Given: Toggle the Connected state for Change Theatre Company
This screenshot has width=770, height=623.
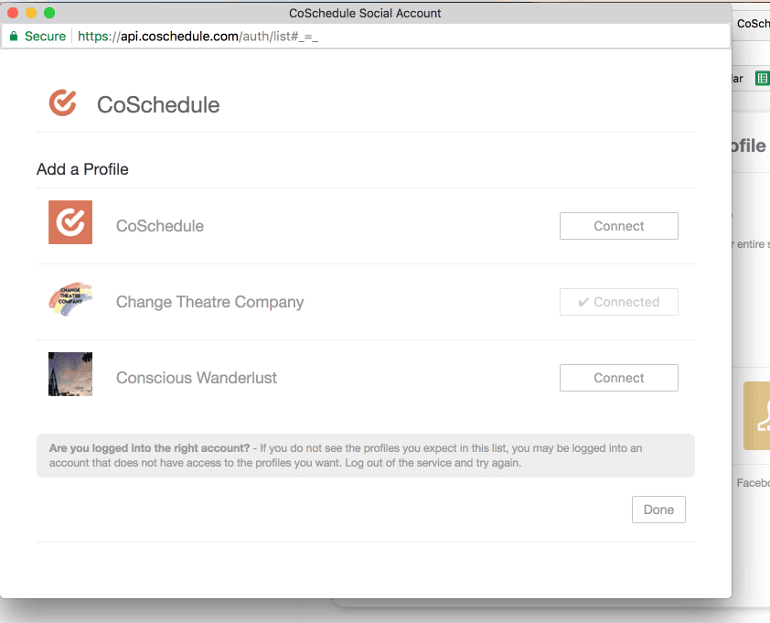Looking at the screenshot, I should [618, 302].
